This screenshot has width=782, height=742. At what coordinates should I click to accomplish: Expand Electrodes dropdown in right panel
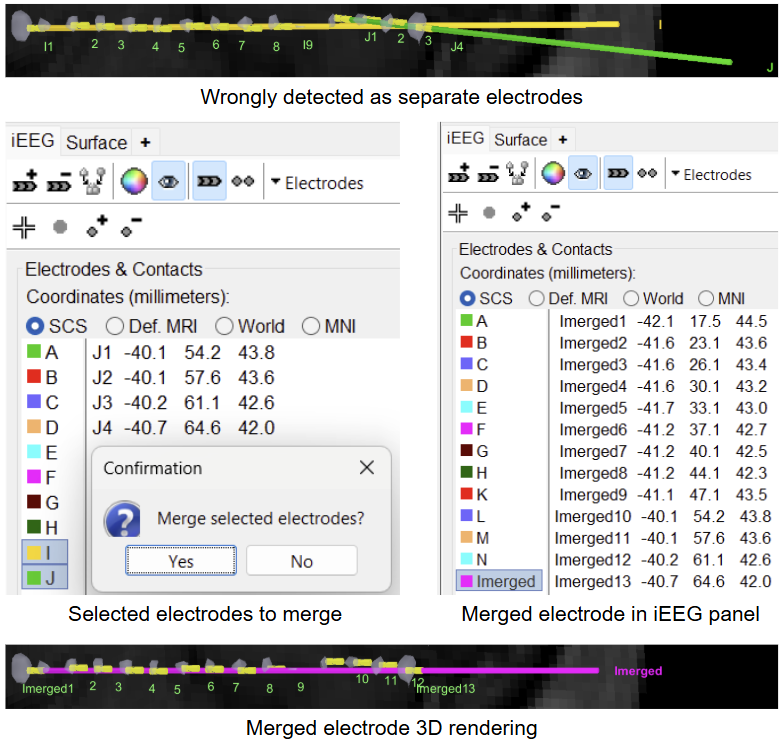pyautogui.click(x=710, y=174)
